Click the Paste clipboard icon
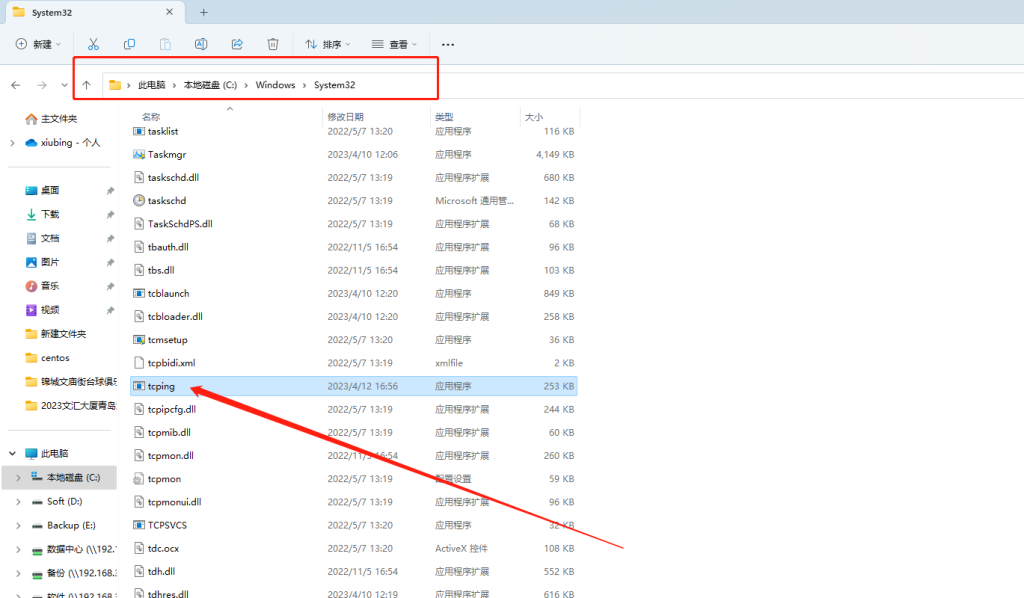The image size is (1024, 598). tap(165, 44)
